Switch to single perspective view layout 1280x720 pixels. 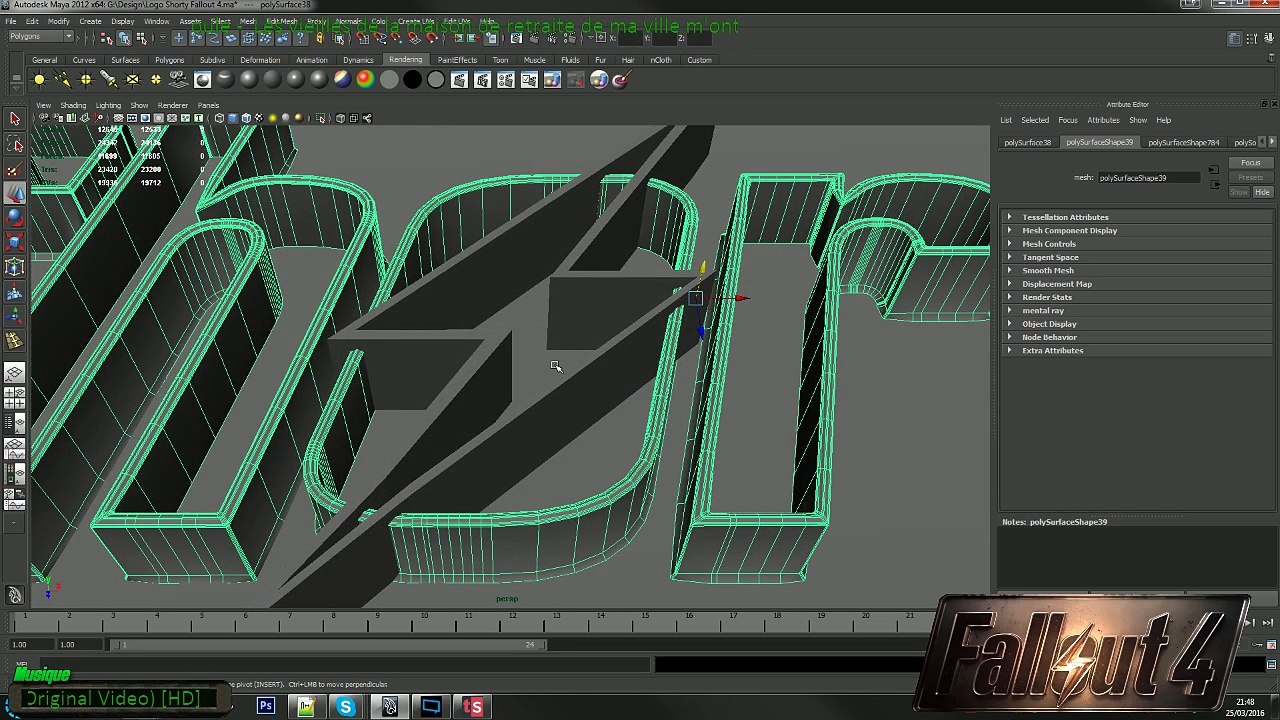(15, 373)
